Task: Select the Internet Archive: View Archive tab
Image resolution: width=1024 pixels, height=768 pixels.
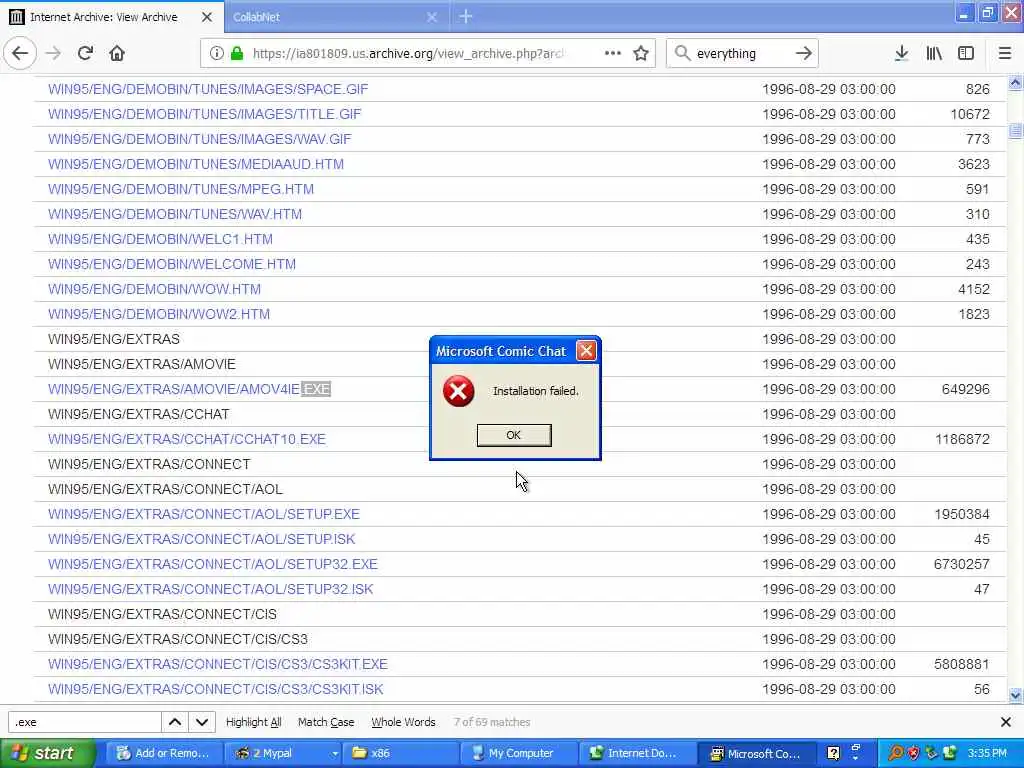Action: coord(111,17)
